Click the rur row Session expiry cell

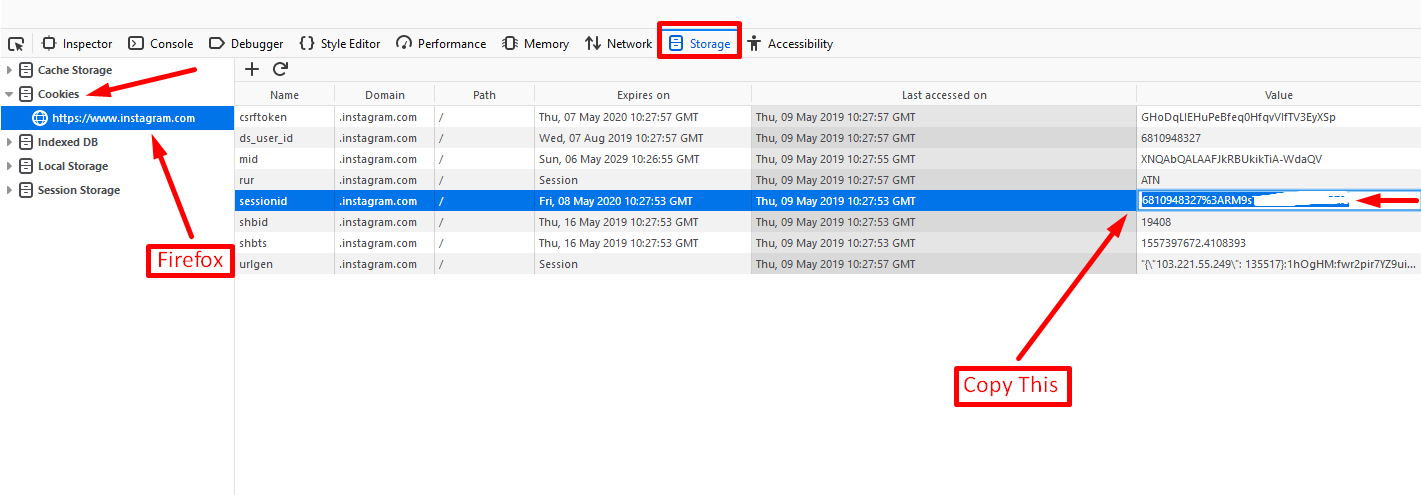click(558, 180)
